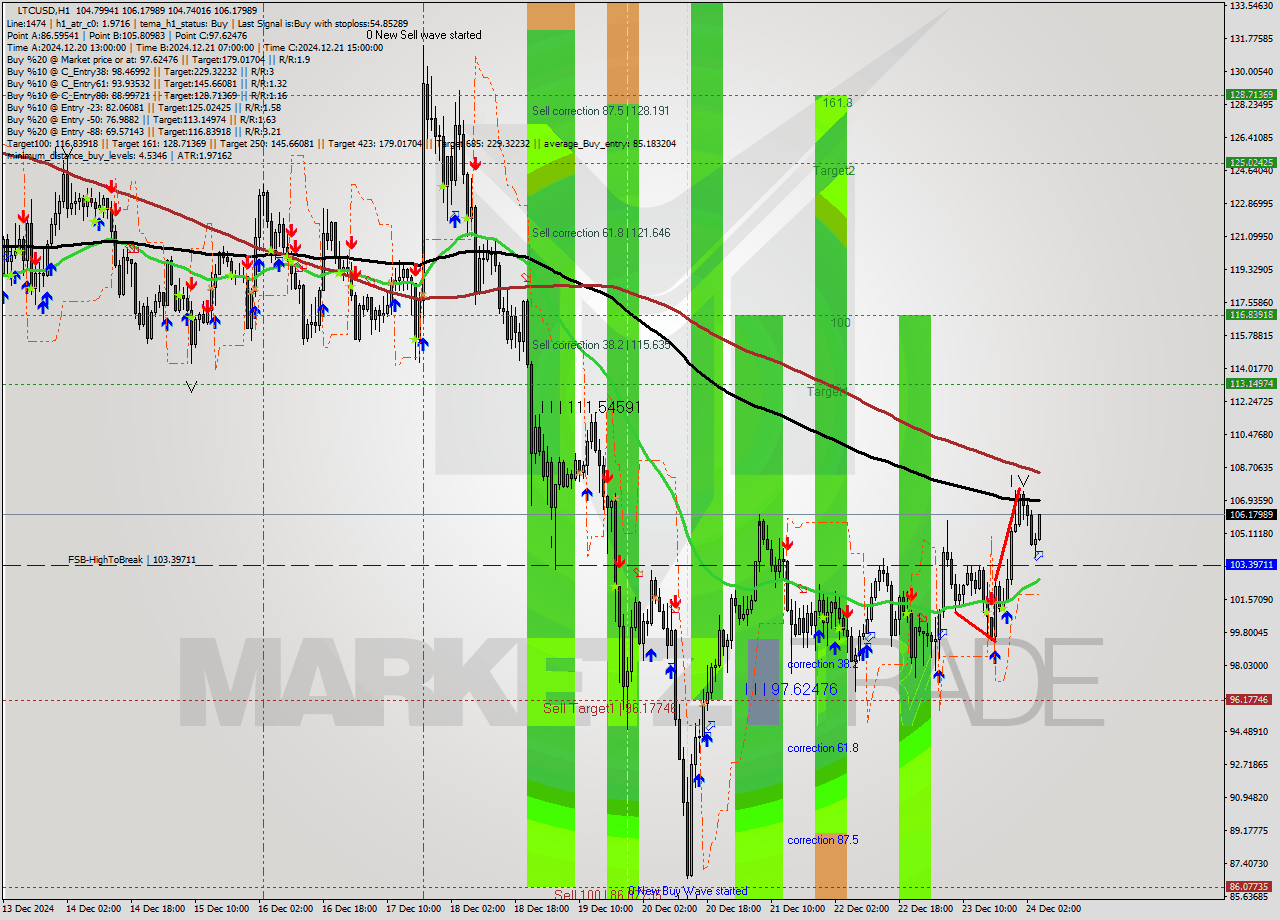Click the 90.94820 price axis value

coord(1251,798)
